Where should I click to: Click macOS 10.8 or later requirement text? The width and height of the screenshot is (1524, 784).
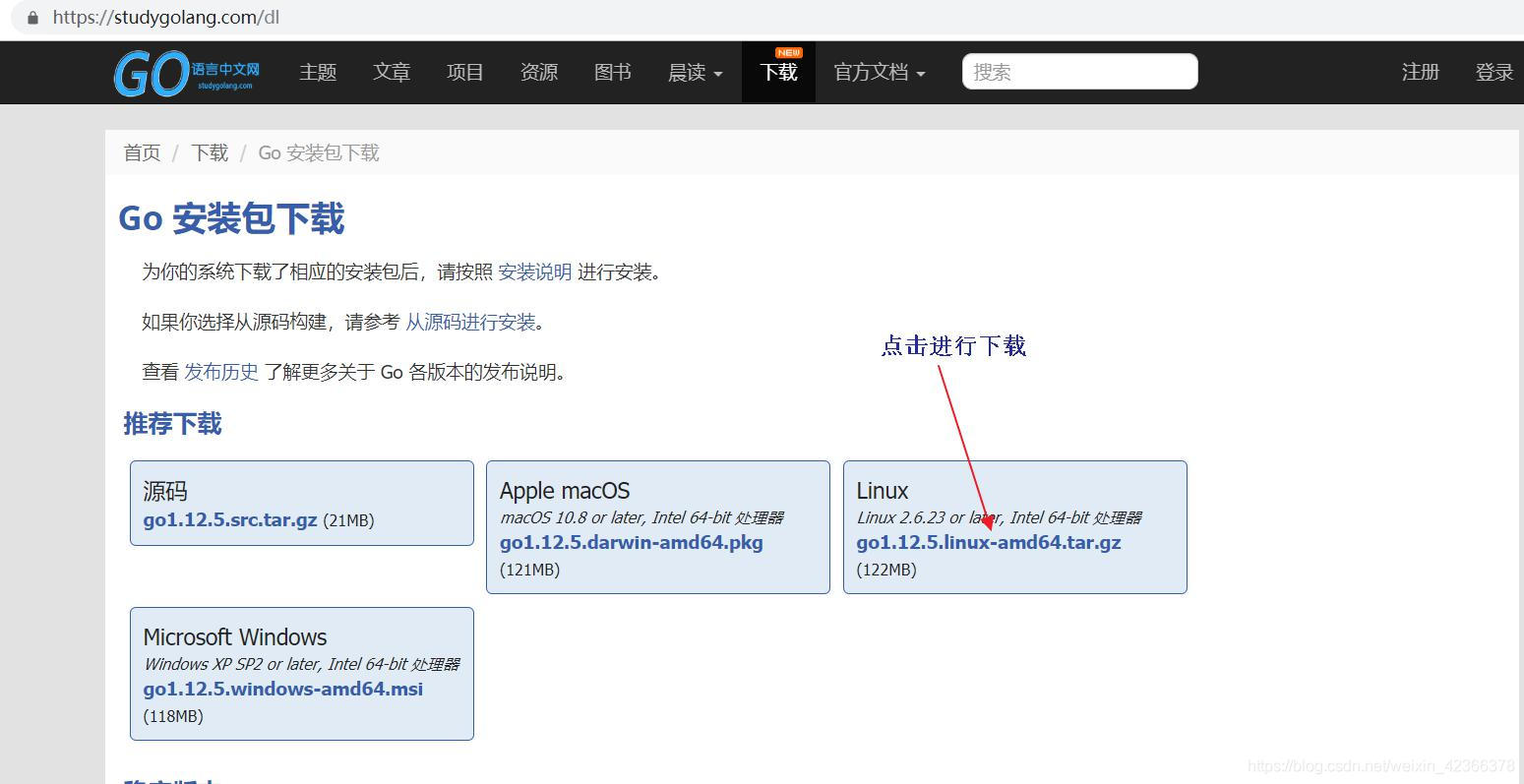click(642, 517)
